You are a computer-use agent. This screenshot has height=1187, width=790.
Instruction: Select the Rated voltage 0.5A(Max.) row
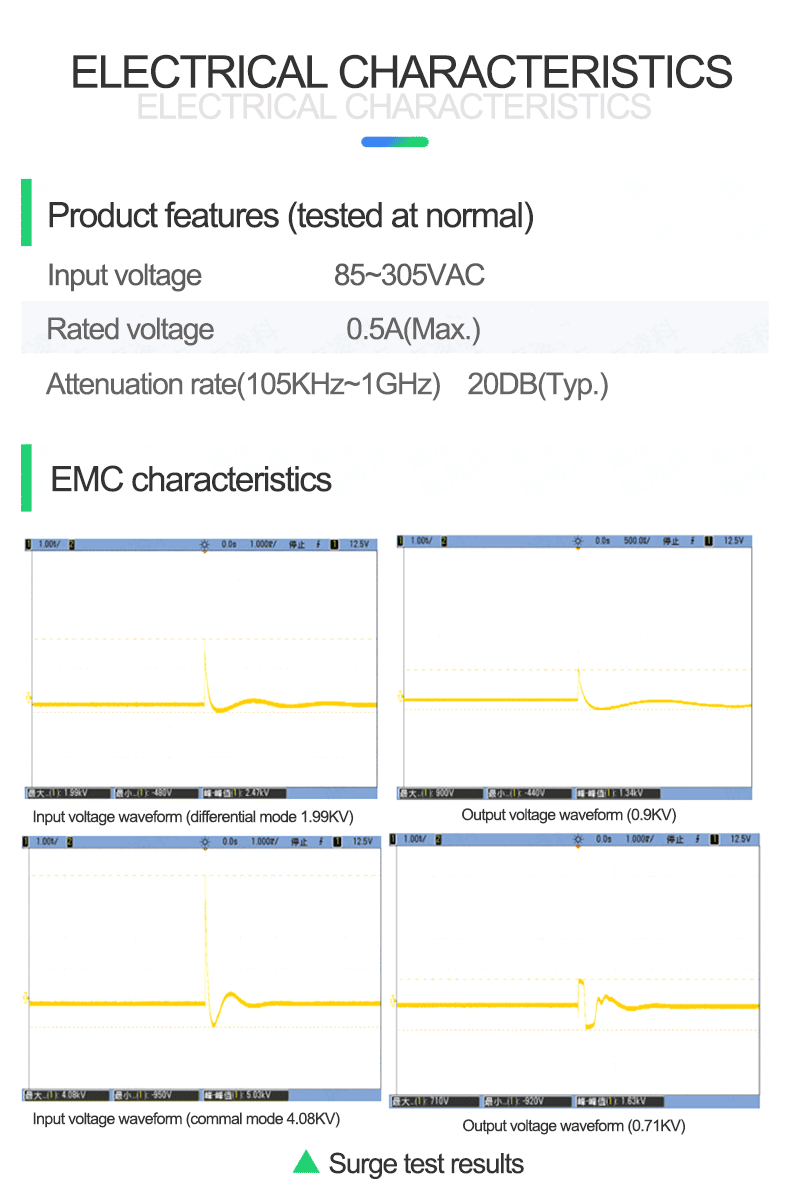(394, 328)
